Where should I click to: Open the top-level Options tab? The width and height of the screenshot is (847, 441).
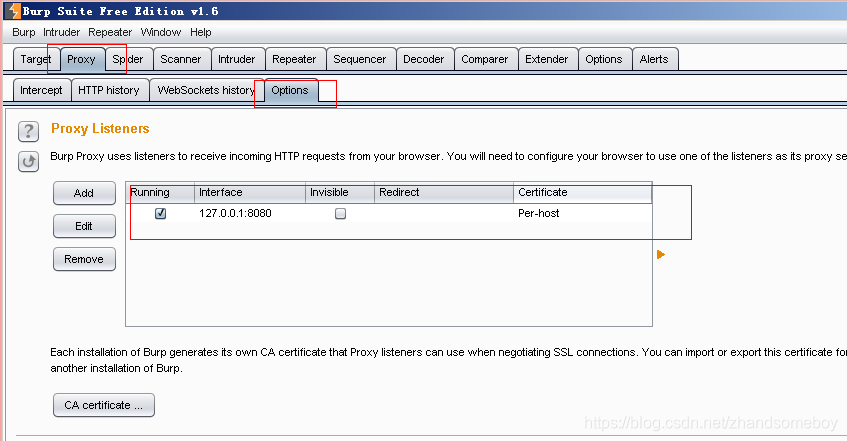coord(604,59)
